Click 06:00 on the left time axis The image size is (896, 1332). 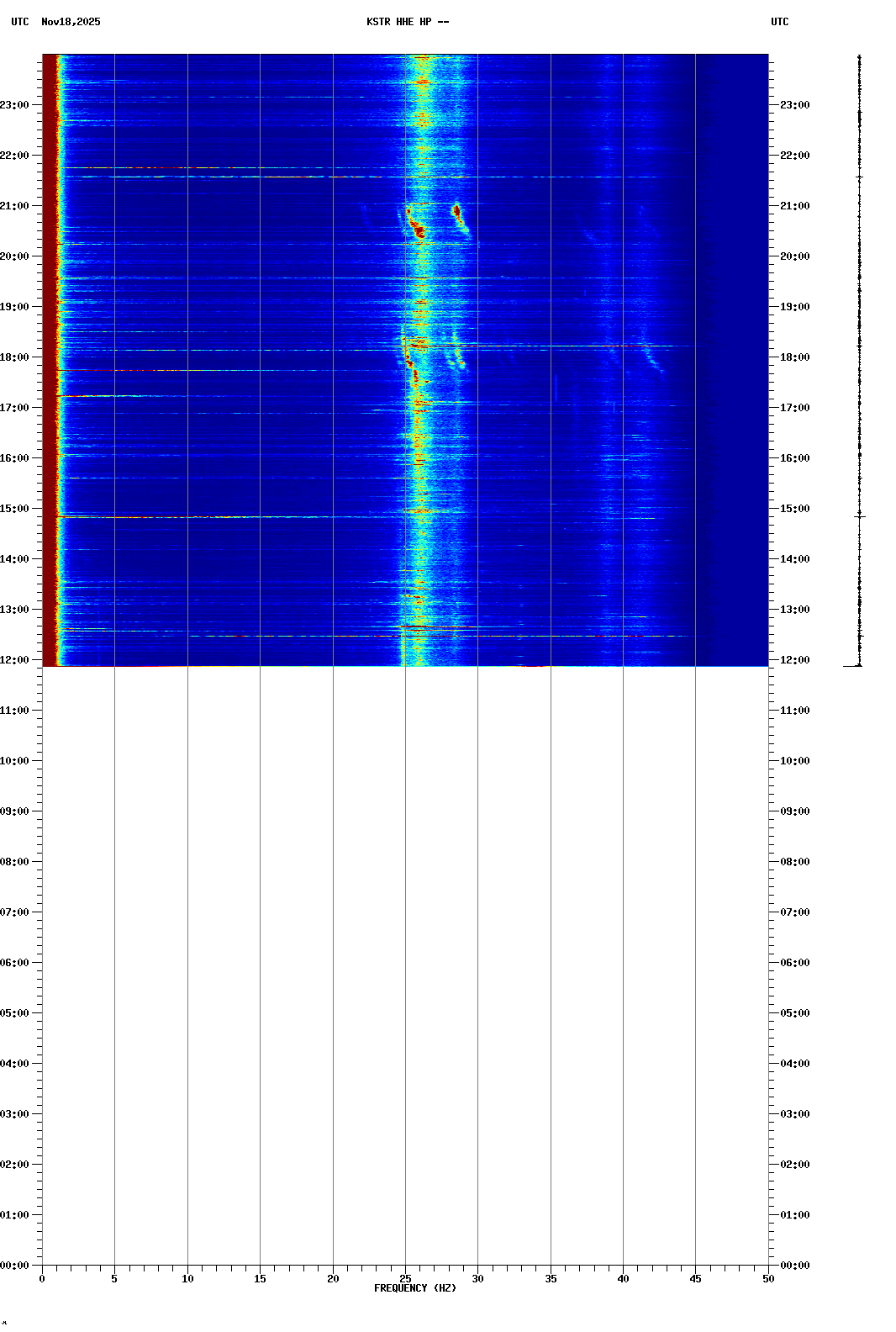(x=14, y=963)
